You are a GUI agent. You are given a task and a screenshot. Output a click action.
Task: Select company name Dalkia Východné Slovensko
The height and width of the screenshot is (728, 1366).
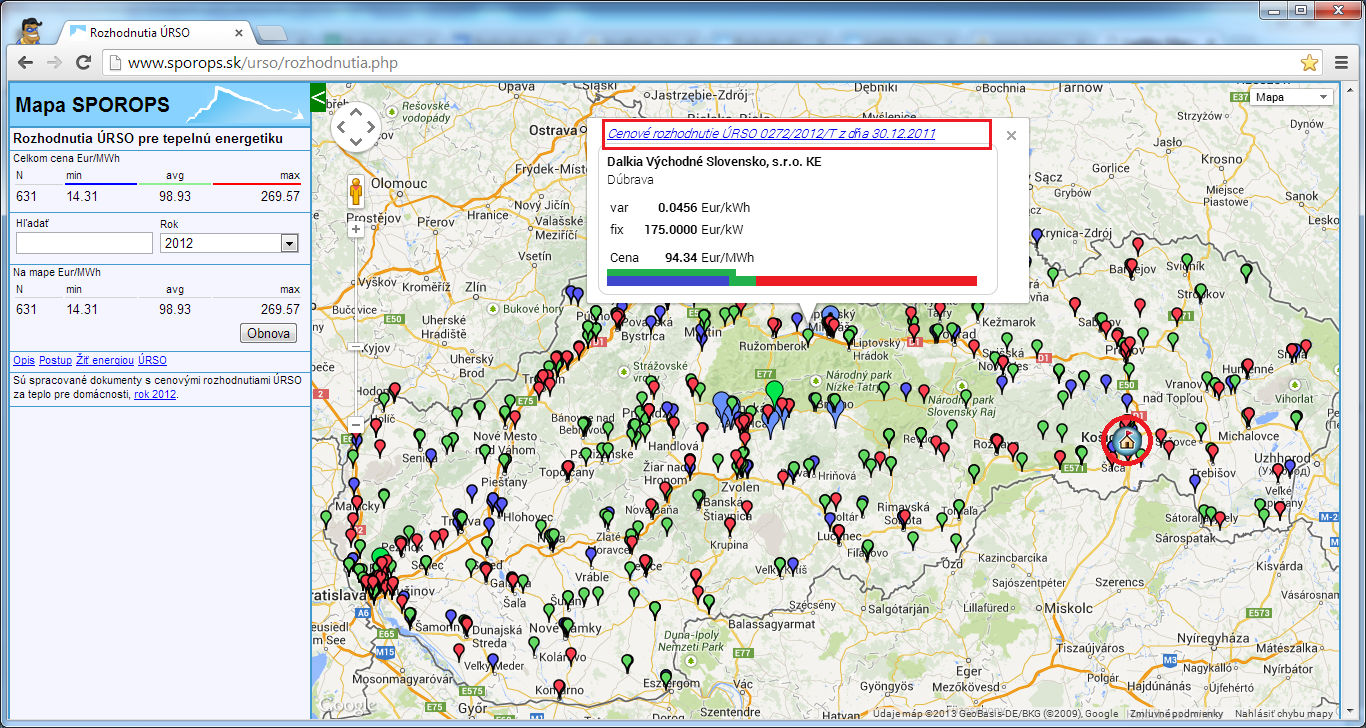tap(714, 161)
